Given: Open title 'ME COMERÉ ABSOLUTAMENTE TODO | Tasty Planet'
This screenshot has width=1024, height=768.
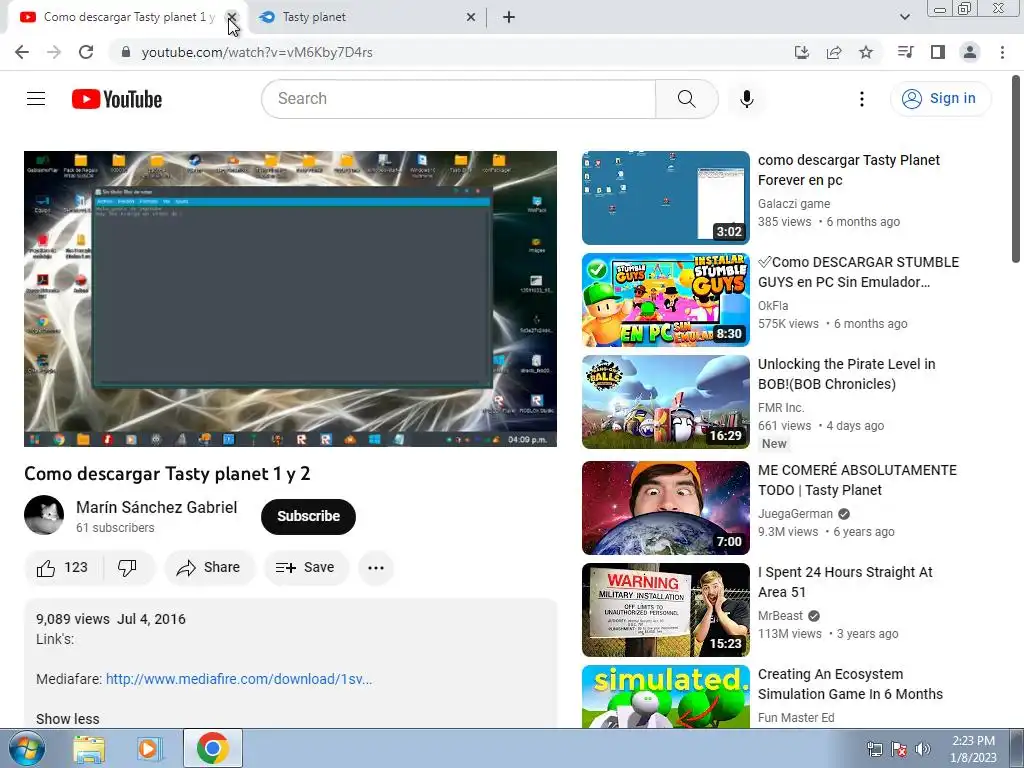Looking at the screenshot, I should 857,480.
